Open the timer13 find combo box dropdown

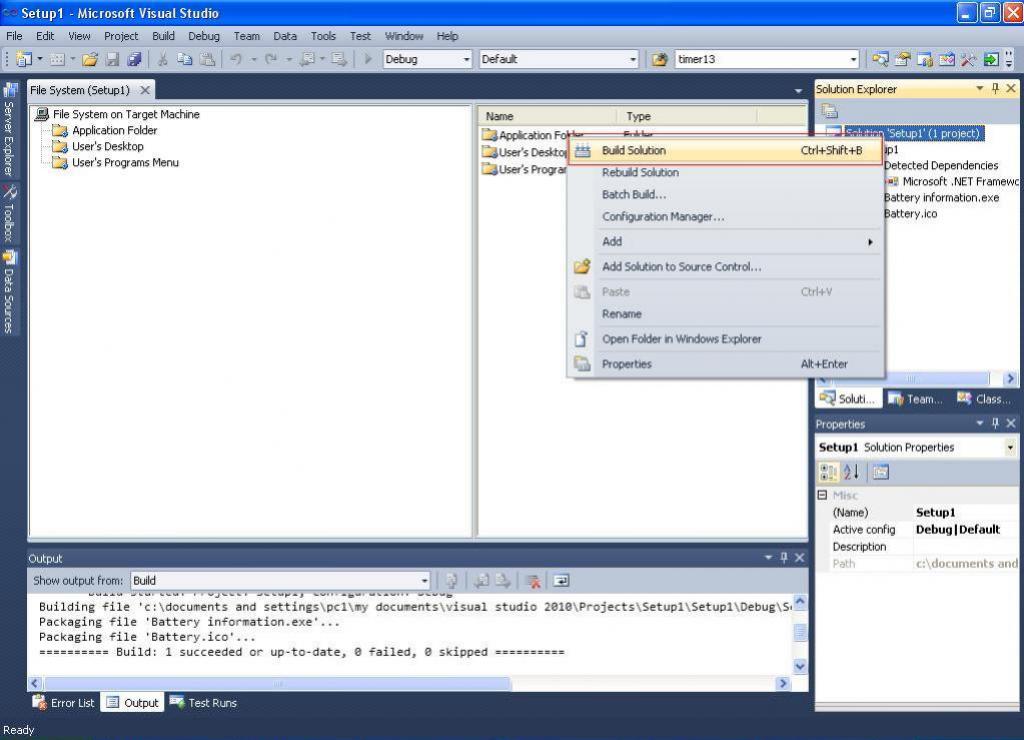click(x=853, y=59)
